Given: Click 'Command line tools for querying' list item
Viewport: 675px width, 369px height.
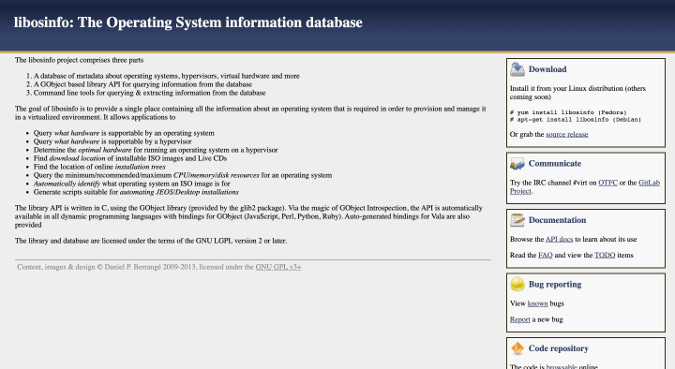Looking at the screenshot, I should [x=149, y=93].
